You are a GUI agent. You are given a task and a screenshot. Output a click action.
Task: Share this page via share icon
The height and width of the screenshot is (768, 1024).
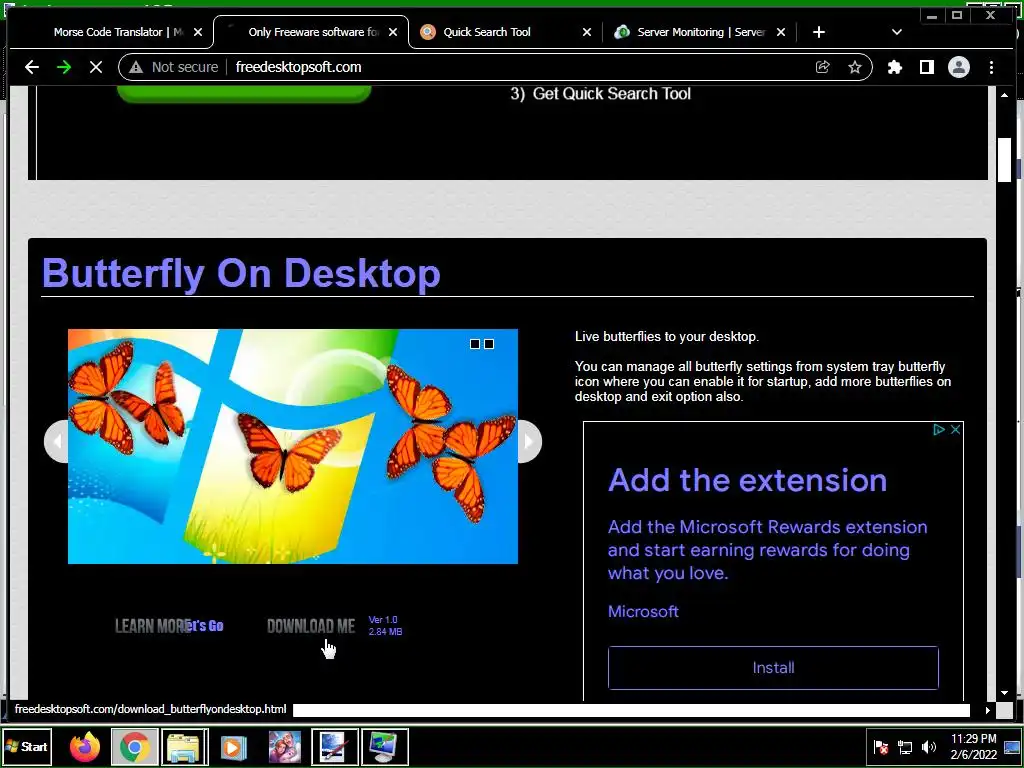pos(823,67)
